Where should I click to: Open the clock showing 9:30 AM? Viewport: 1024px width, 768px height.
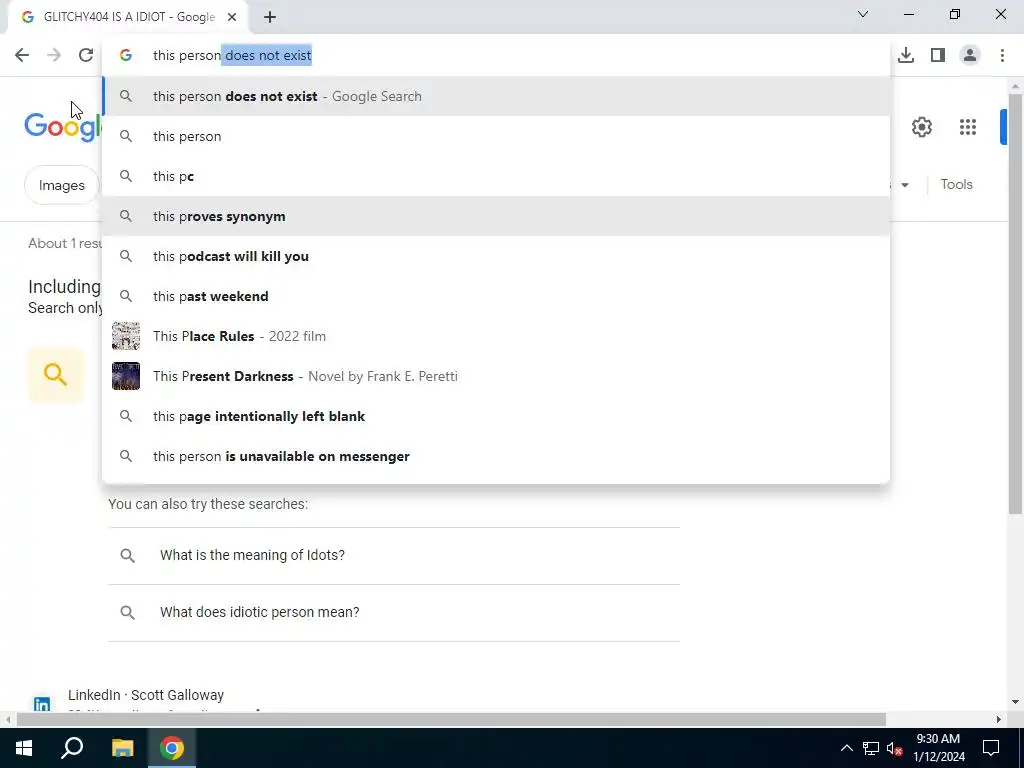tap(938, 748)
